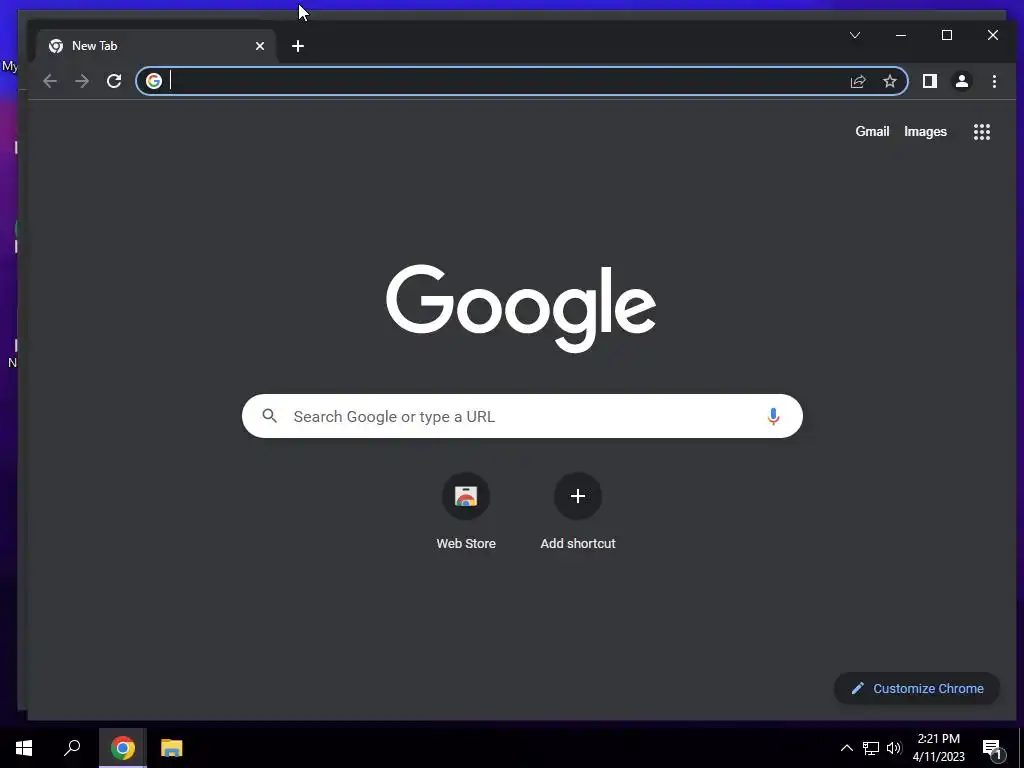This screenshot has width=1024, height=768.
Task: Open the Web Store shortcut icon
Action: [466, 496]
